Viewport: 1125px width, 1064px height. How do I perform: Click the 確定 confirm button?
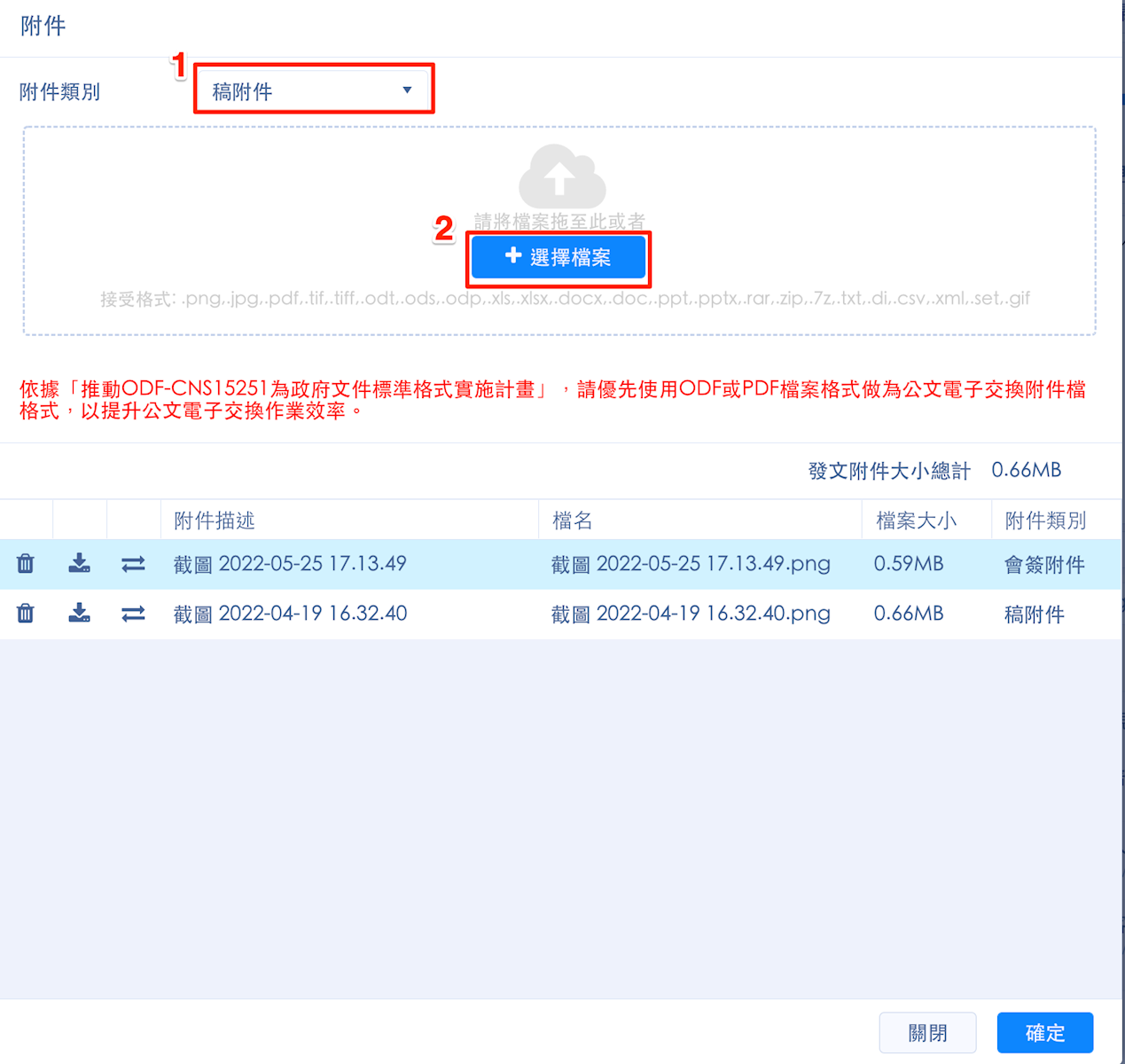click(x=1044, y=1033)
